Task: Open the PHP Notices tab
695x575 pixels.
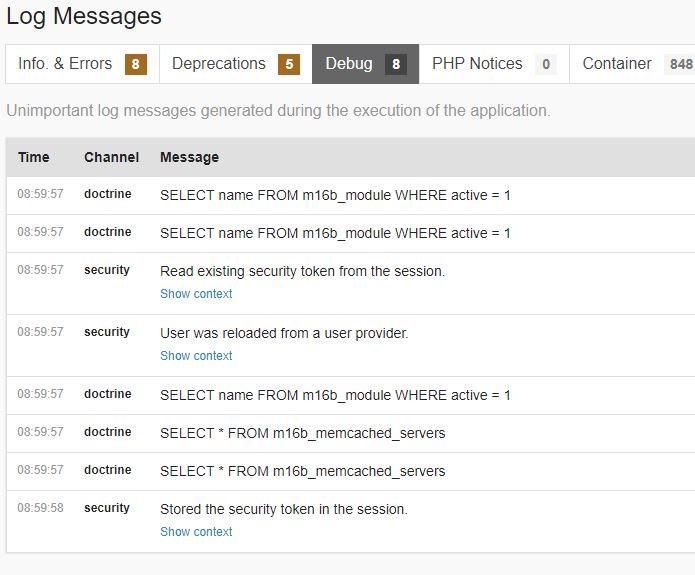Action: (477, 64)
